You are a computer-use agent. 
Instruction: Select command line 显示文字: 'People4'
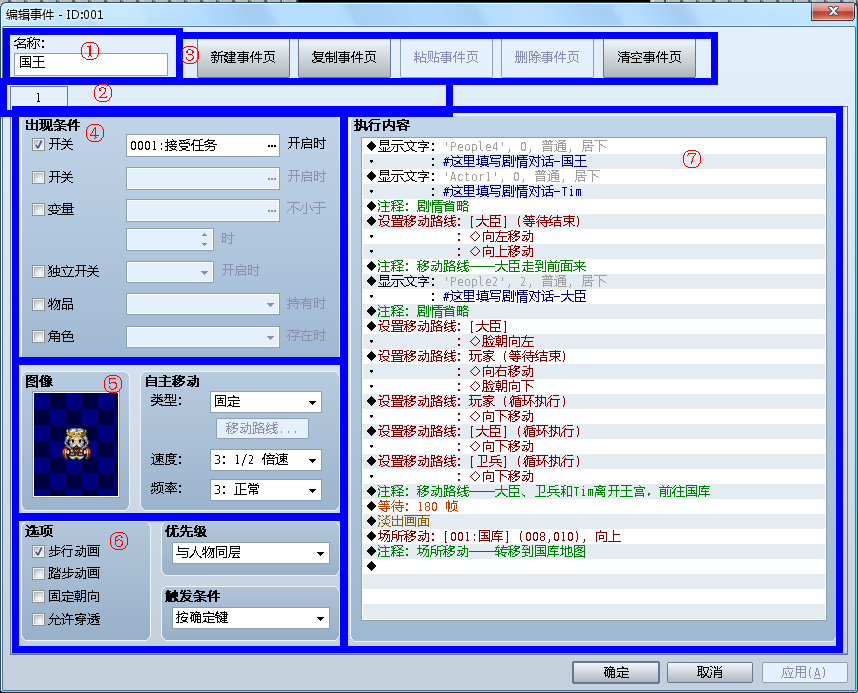click(594, 146)
